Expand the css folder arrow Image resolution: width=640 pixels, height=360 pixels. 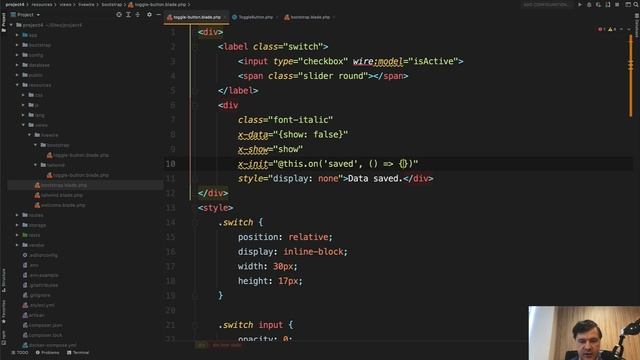click(x=23, y=95)
